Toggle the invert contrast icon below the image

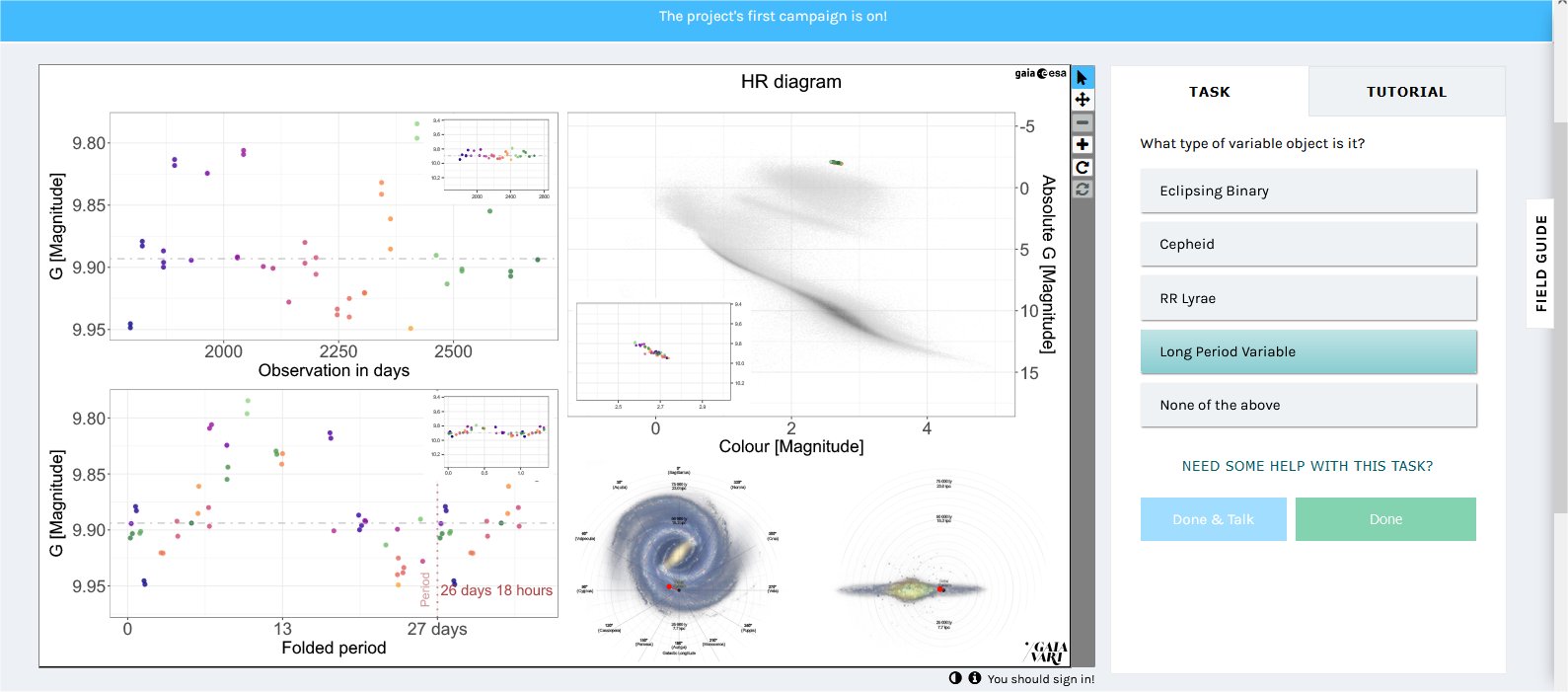[955, 678]
